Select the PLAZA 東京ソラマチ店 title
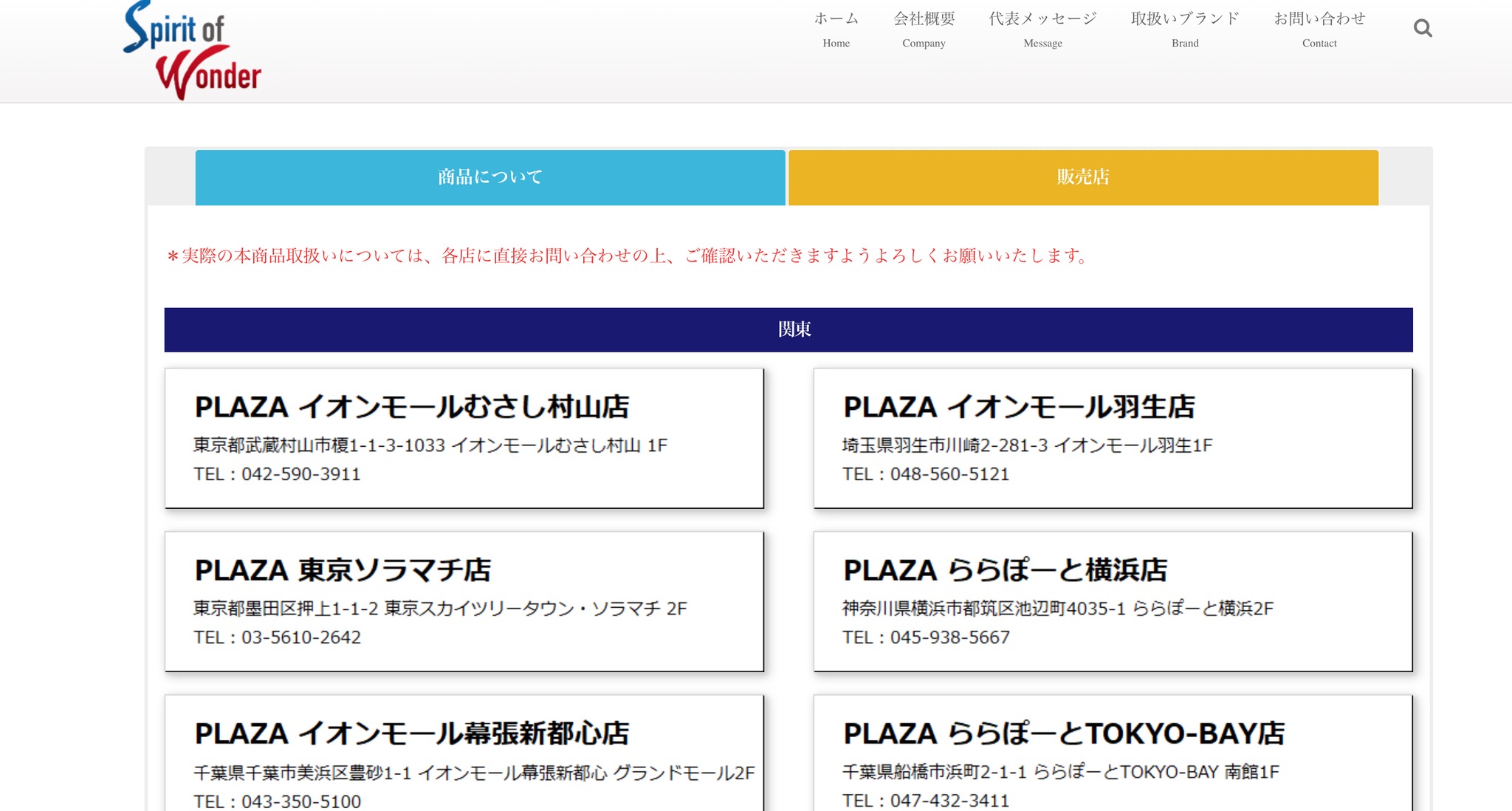This screenshot has width=1512, height=811. 343,570
